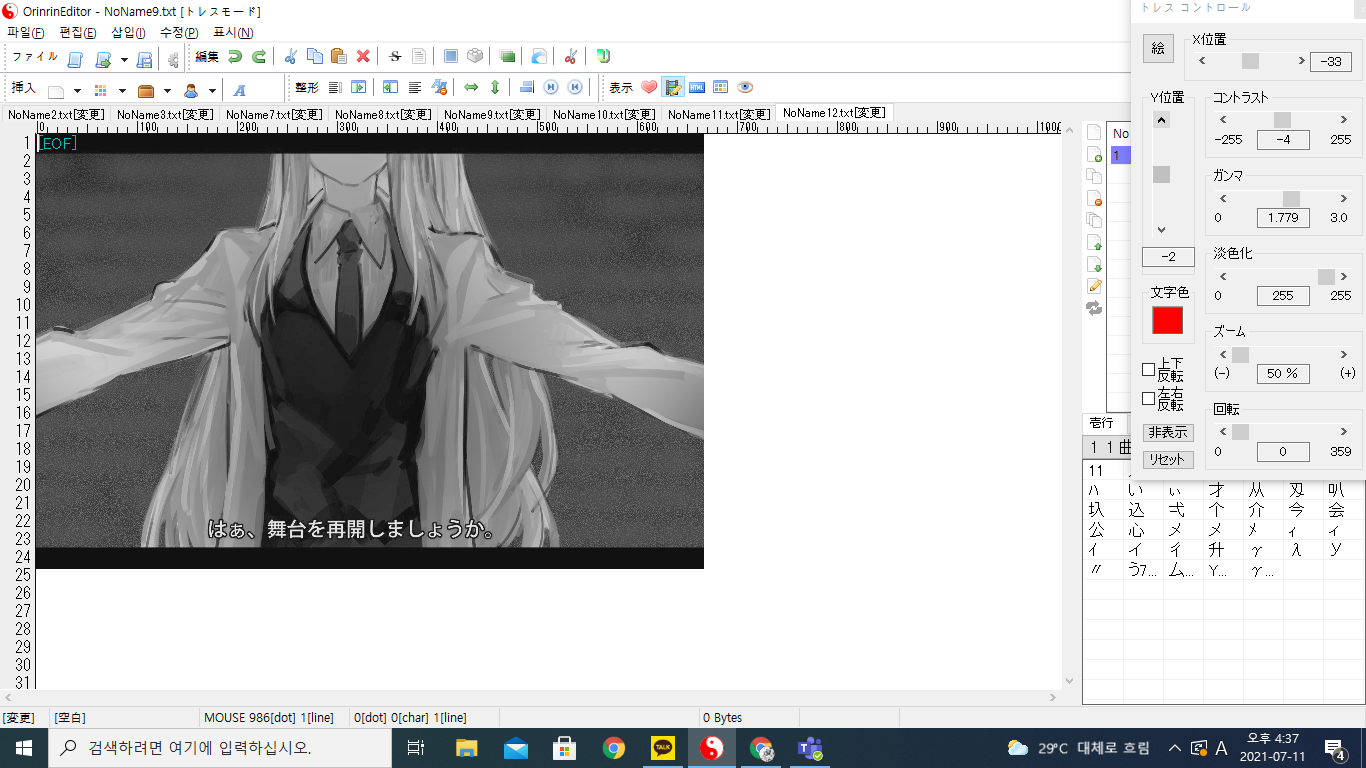This screenshot has width=1366, height=768.
Task: Click the コントラスト slider thumb
Action: (1281, 120)
